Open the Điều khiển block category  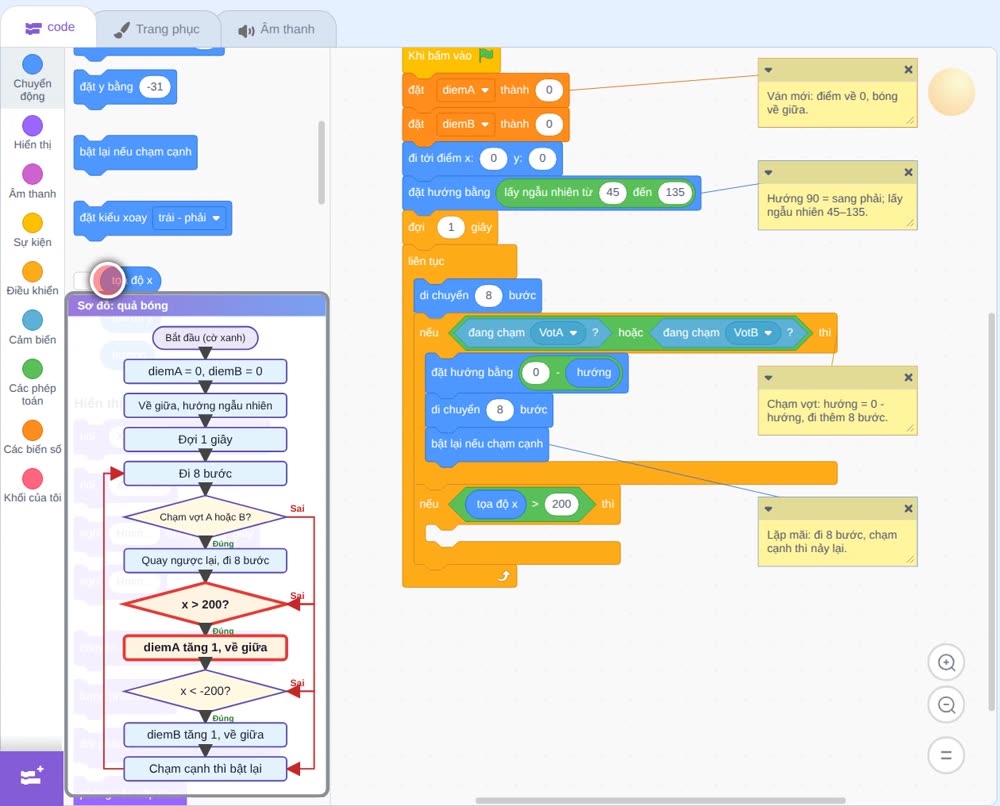32,279
